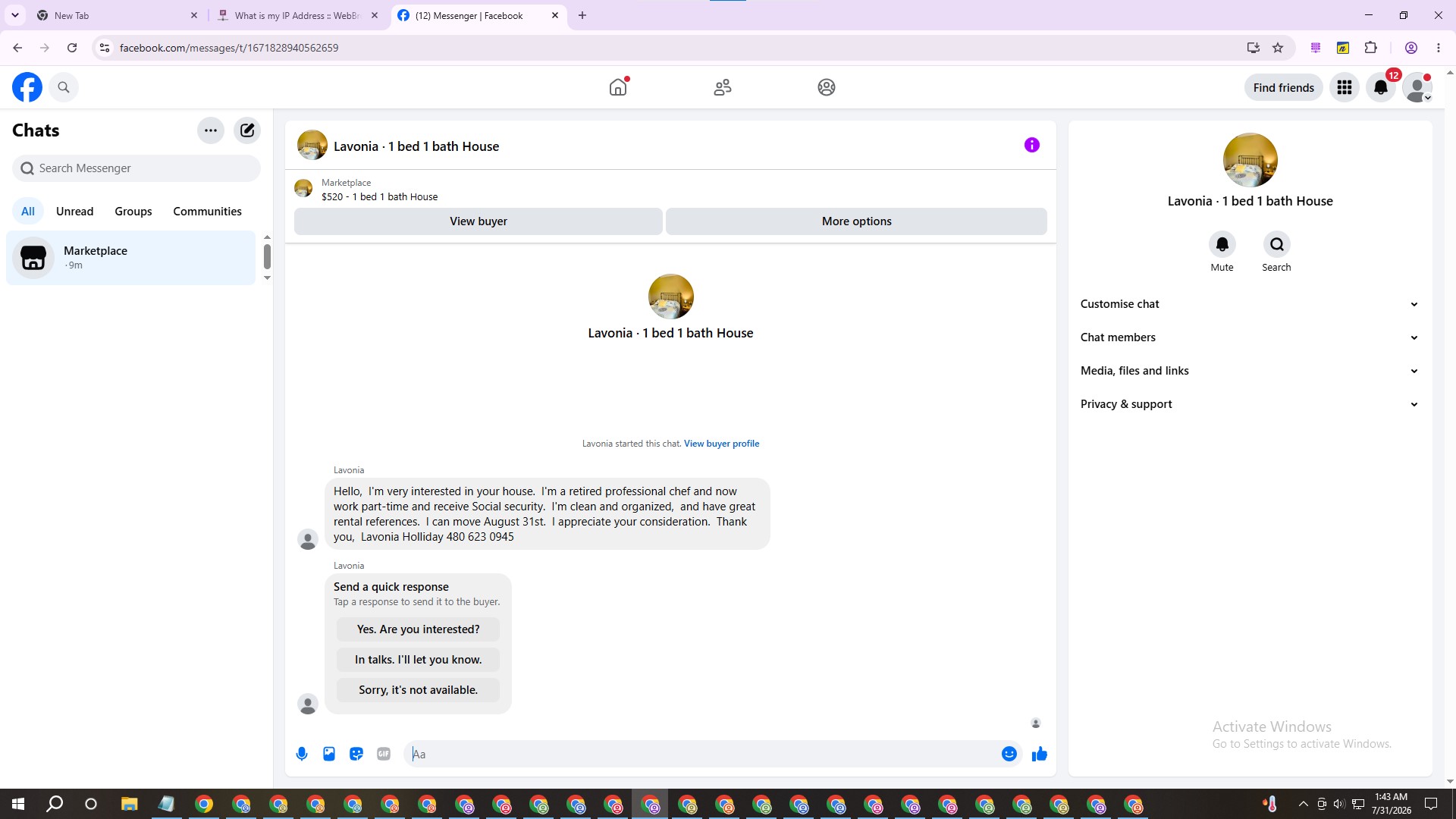The height and width of the screenshot is (819, 1456).
Task: Click the message text input box
Action: (x=704, y=754)
